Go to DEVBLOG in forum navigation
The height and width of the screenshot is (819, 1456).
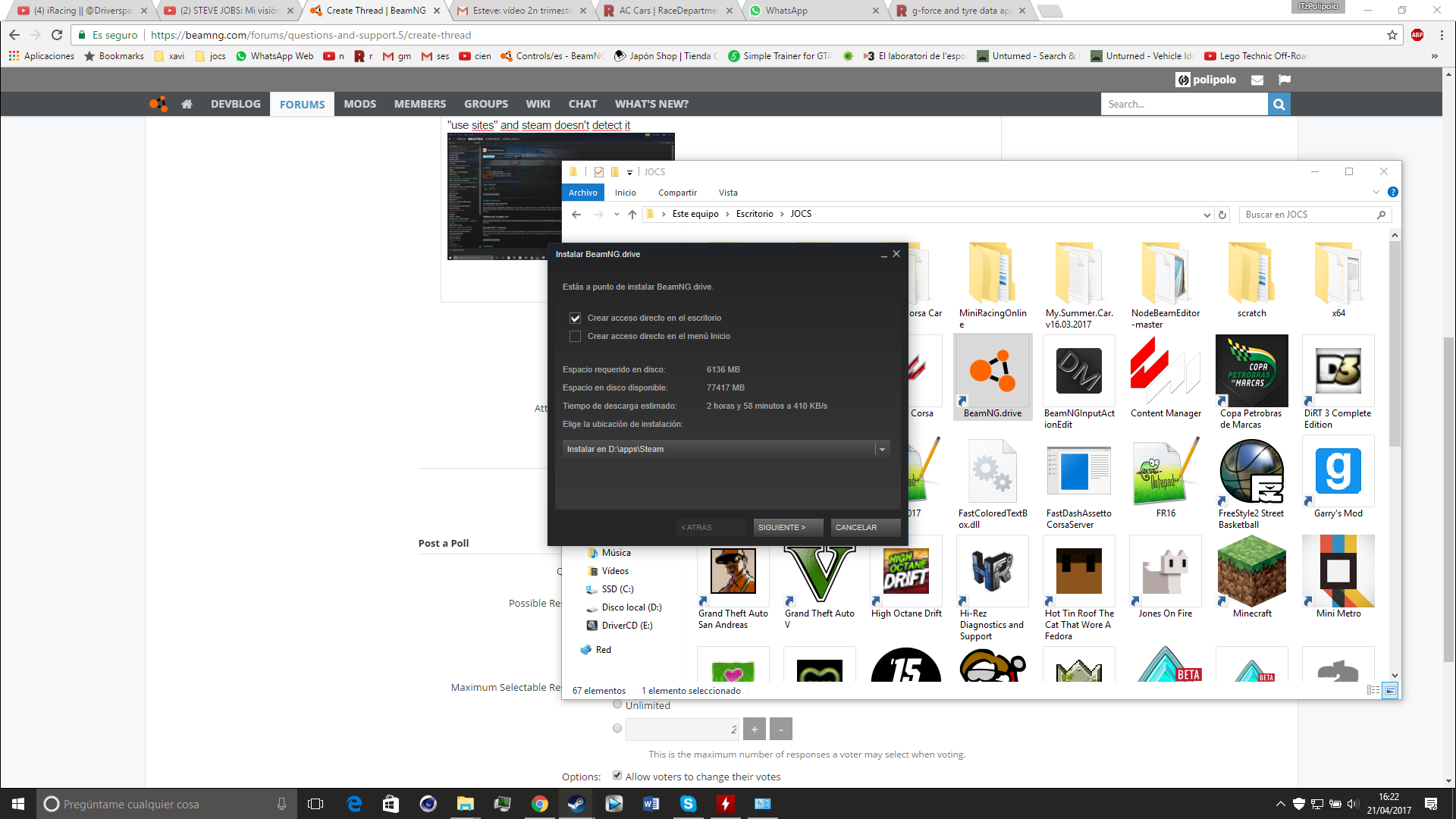click(236, 104)
